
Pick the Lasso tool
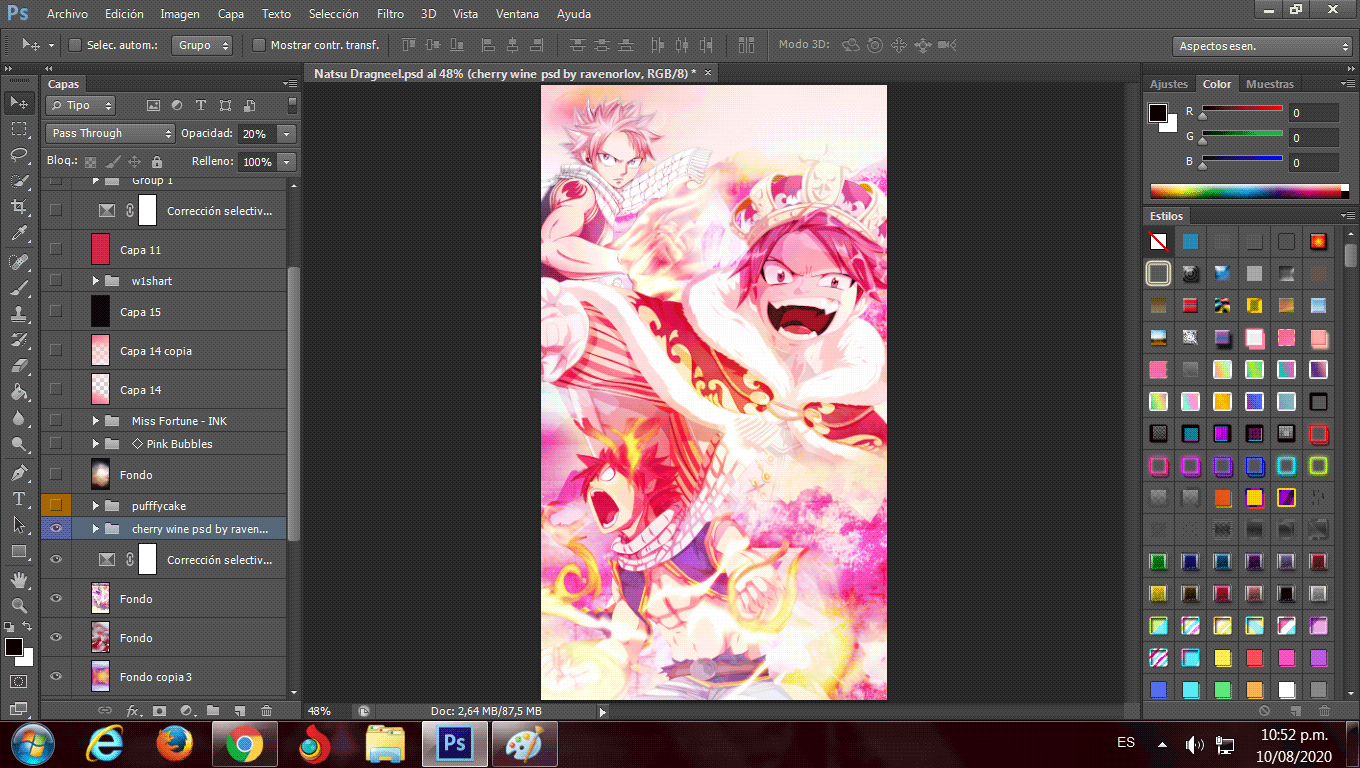(19, 155)
